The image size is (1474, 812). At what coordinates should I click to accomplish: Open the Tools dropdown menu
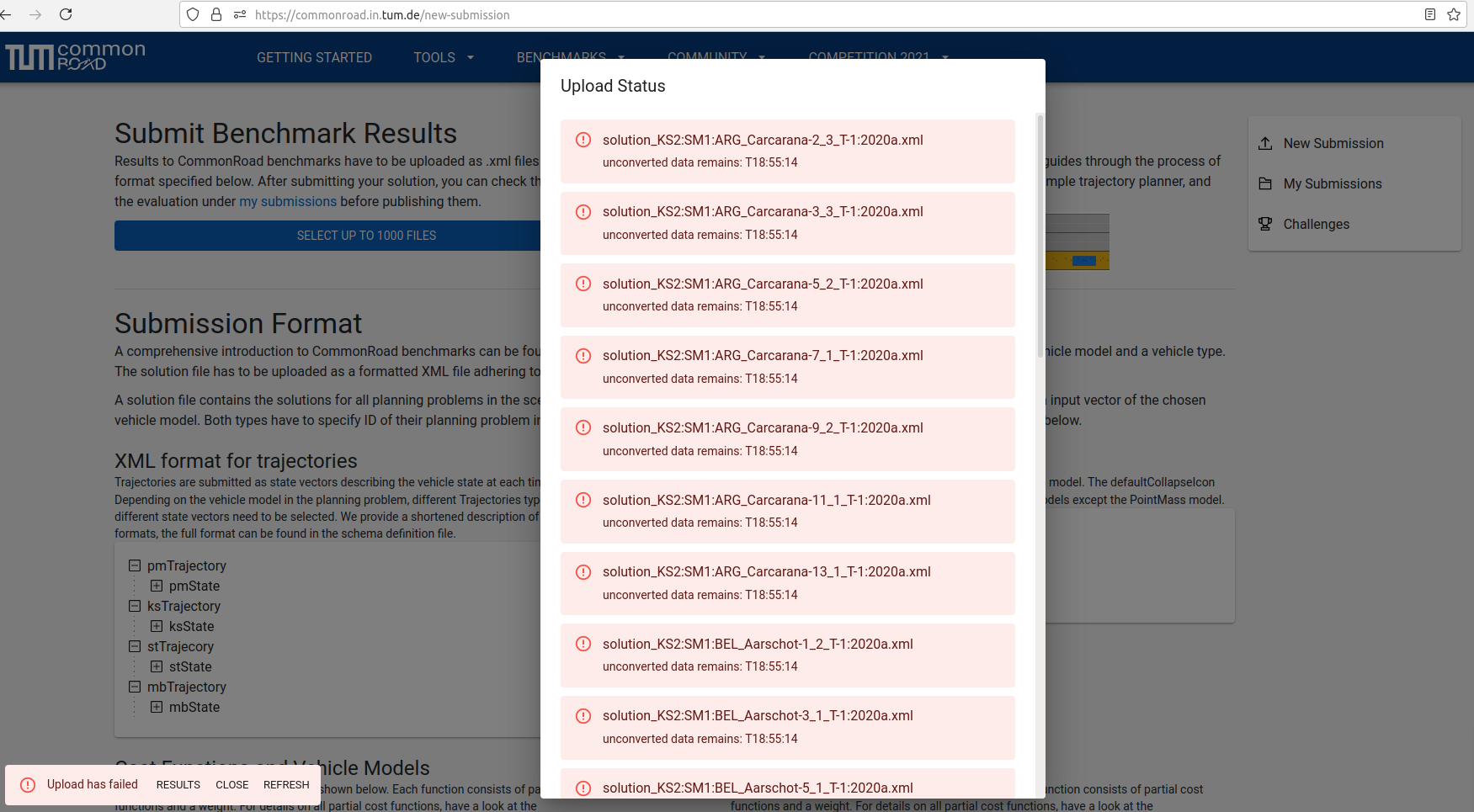click(x=444, y=57)
